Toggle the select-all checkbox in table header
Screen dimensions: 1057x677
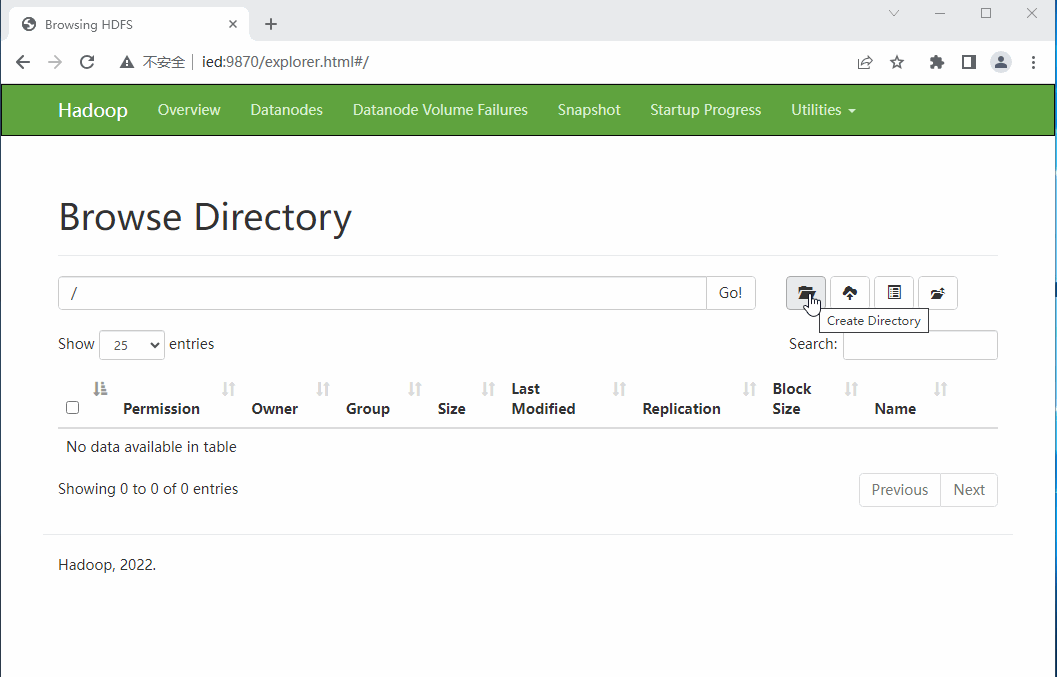72,407
